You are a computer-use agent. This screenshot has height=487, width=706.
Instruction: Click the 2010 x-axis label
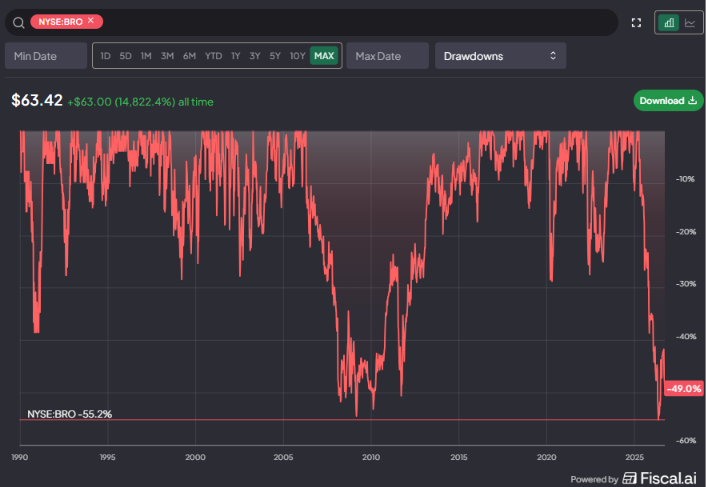click(371, 457)
